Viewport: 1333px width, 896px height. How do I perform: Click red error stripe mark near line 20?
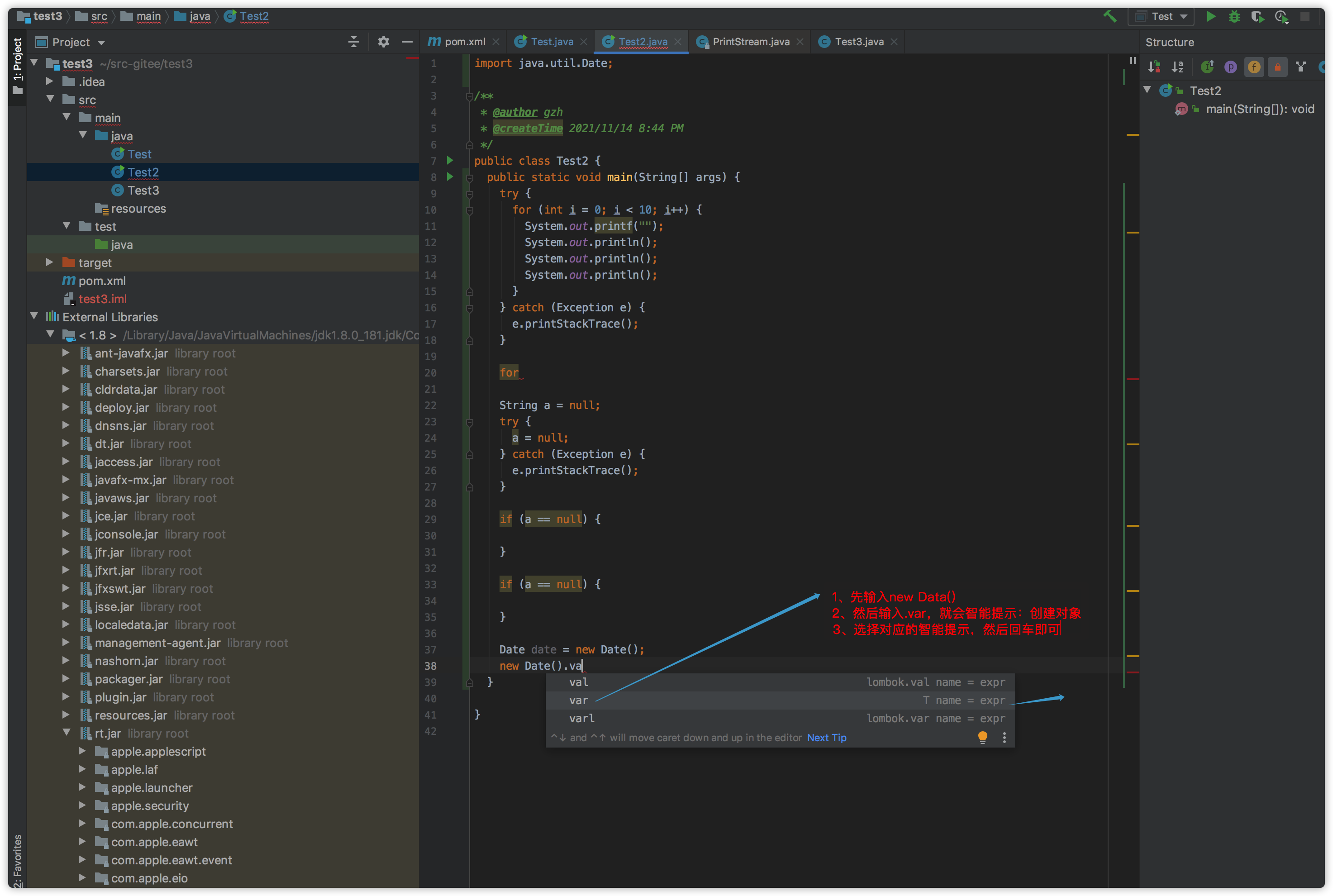click(x=1133, y=379)
